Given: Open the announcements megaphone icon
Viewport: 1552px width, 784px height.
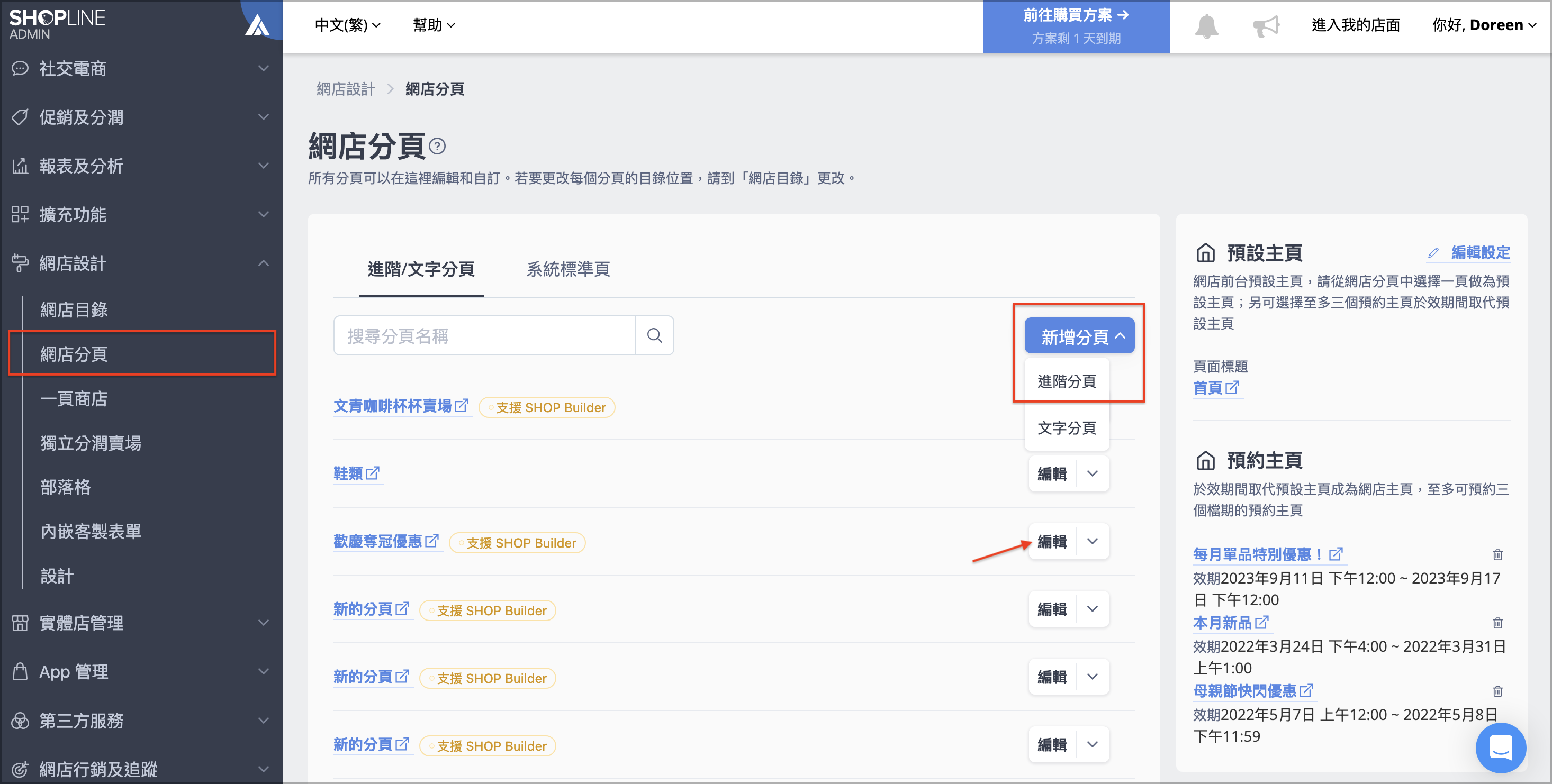Looking at the screenshot, I should tap(1266, 26).
